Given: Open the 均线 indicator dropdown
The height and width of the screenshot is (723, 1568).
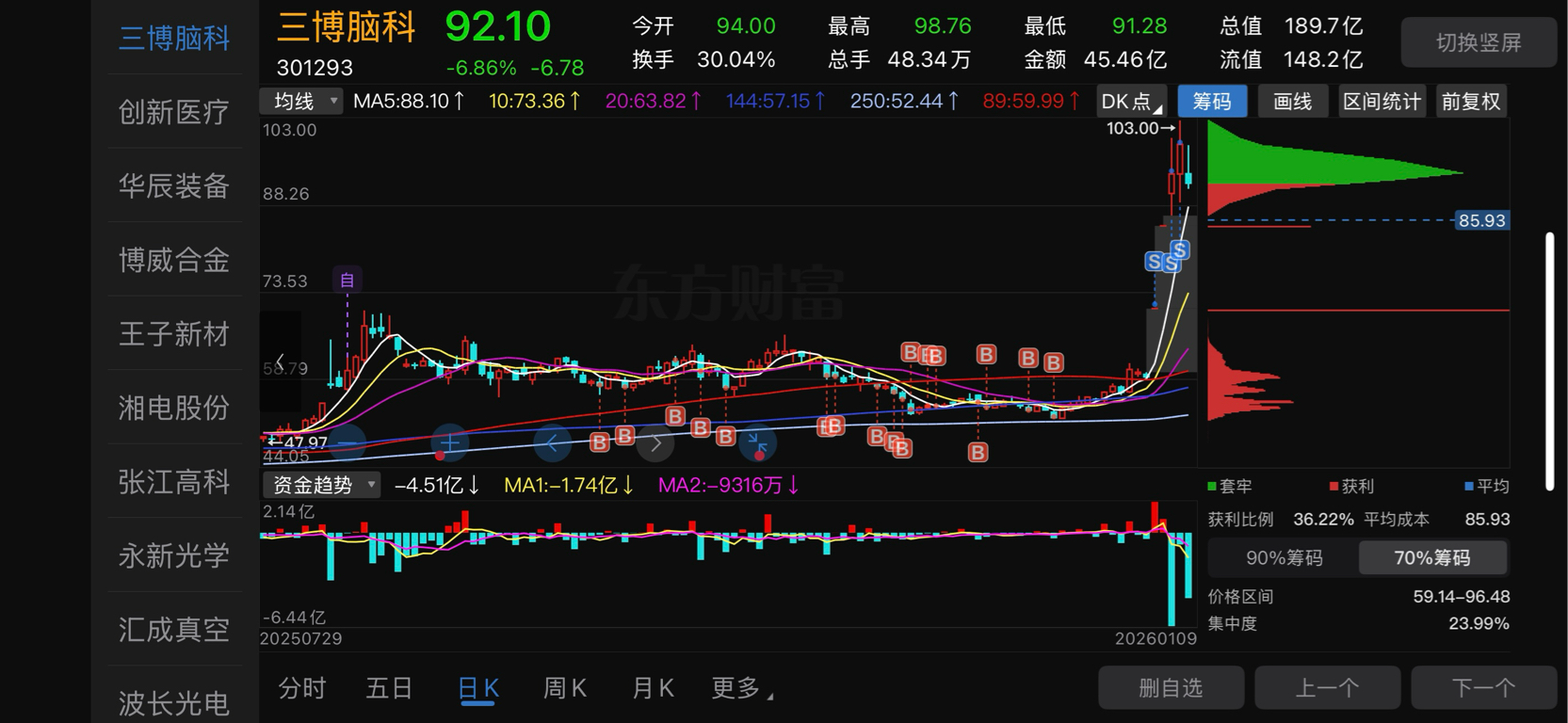Looking at the screenshot, I should (301, 101).
